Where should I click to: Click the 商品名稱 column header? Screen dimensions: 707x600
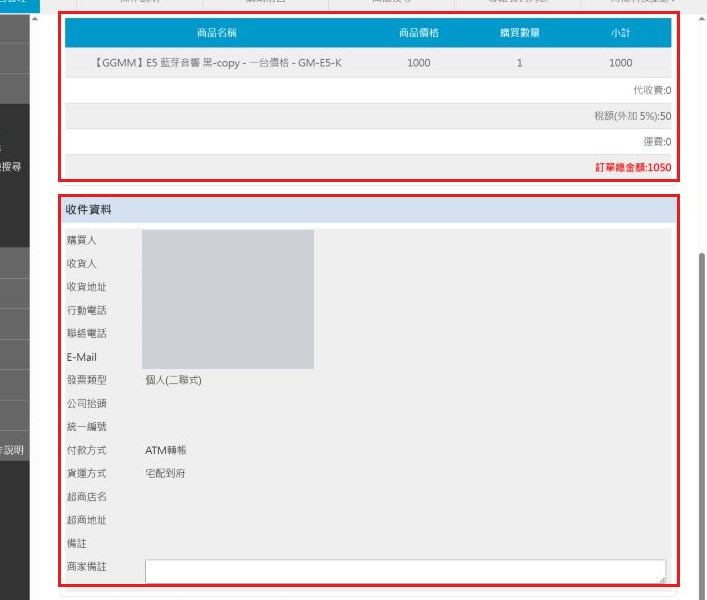[x=217, y=33]
